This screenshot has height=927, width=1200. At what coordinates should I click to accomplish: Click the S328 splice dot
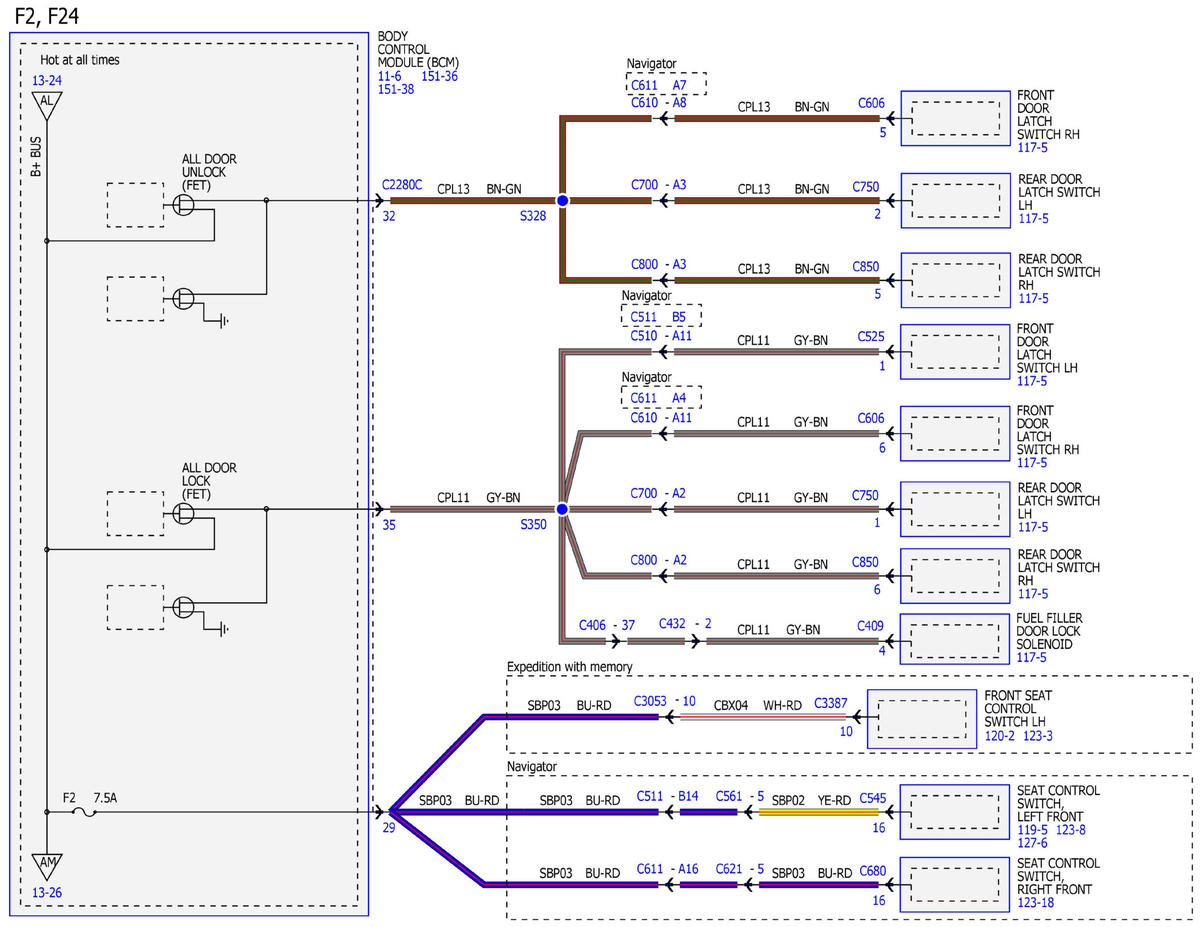point(562,201)
